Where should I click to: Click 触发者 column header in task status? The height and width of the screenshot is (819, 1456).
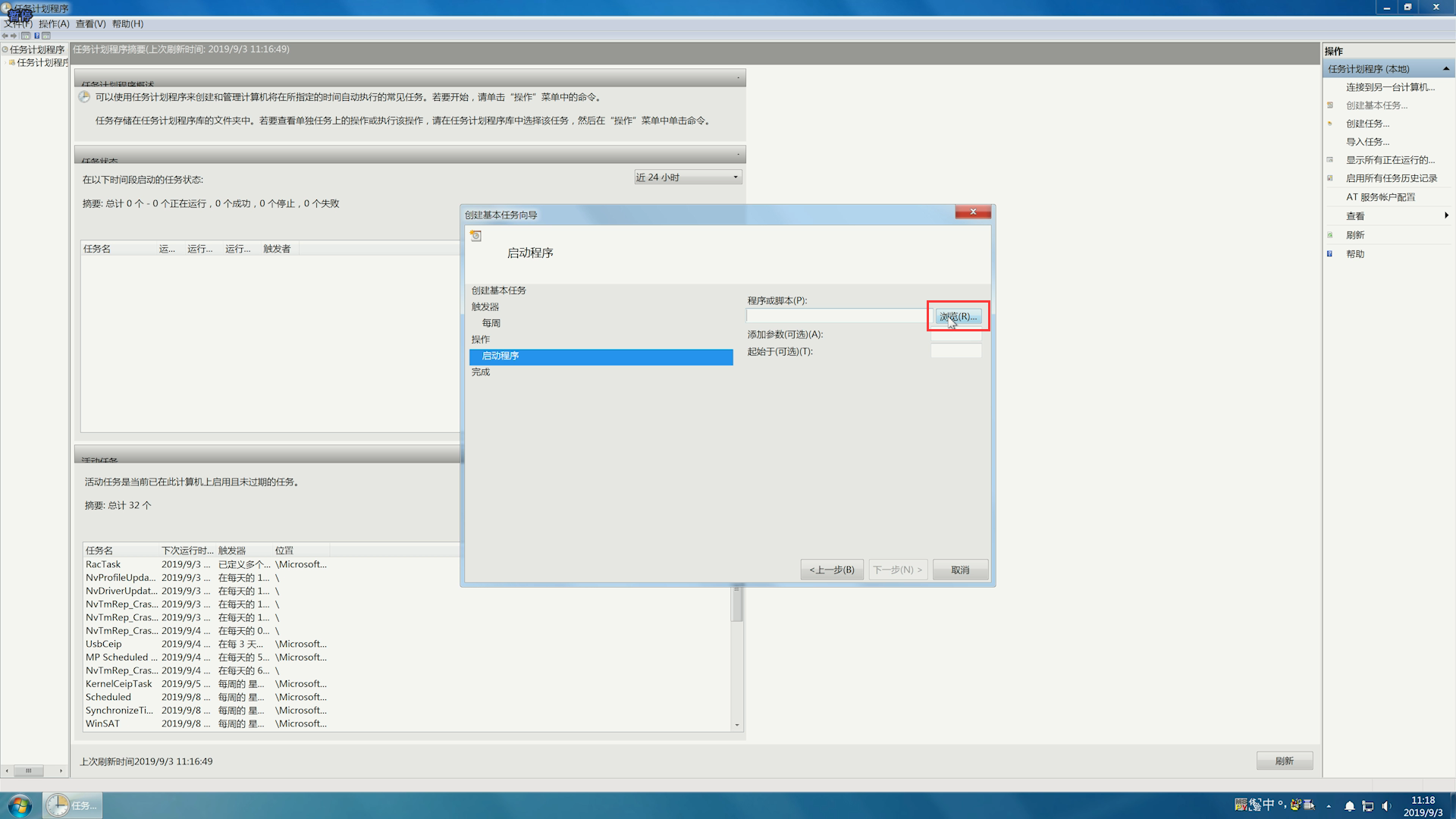pyautogui.click(x=277, y=249)
